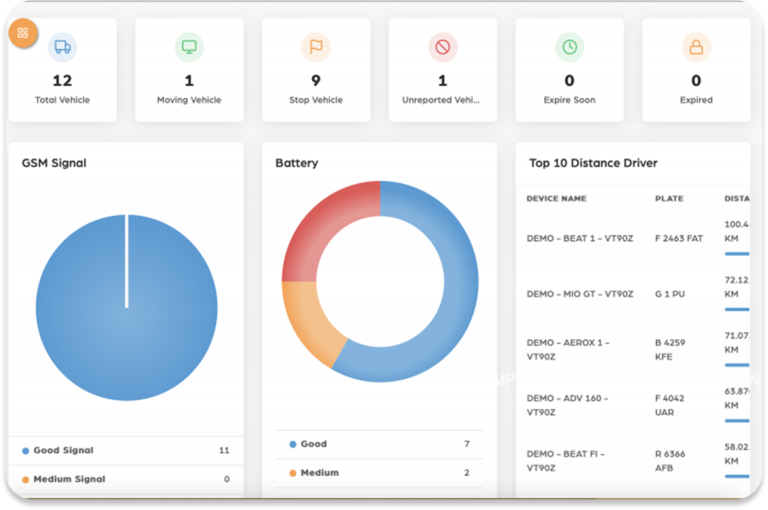Click the Total Vehicle truck icon
768x510 pixels.
pos(62,47)
